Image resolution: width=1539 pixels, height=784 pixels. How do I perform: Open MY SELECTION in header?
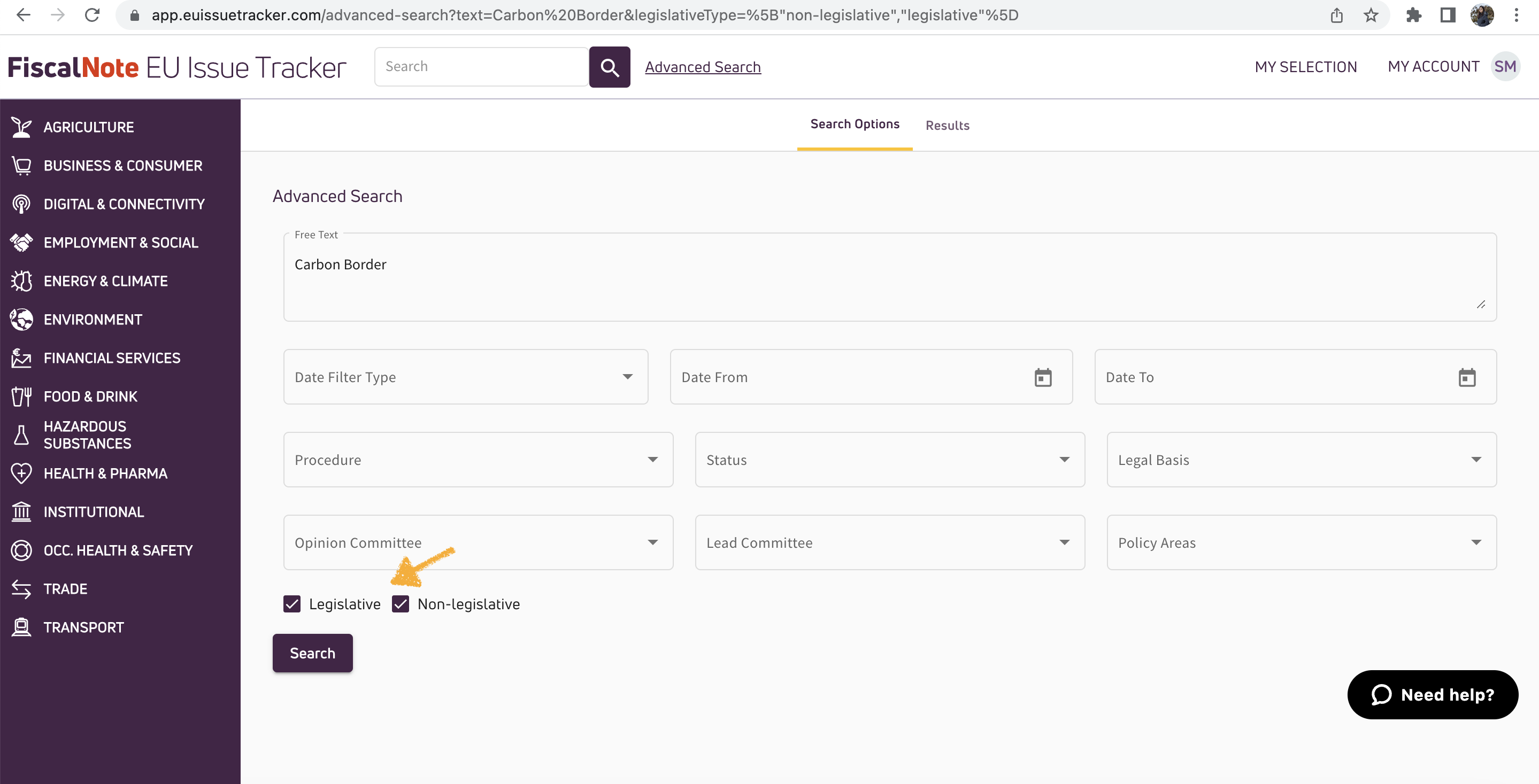pos(1305,67)
